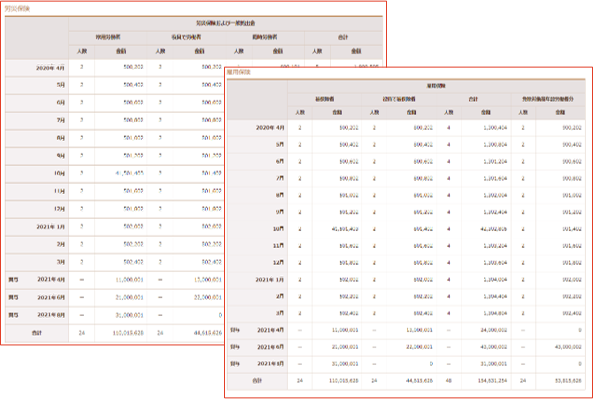Click 合計 row label in 雇用保険 table
This screenshot has height=399, width=593.
[257, 381]
